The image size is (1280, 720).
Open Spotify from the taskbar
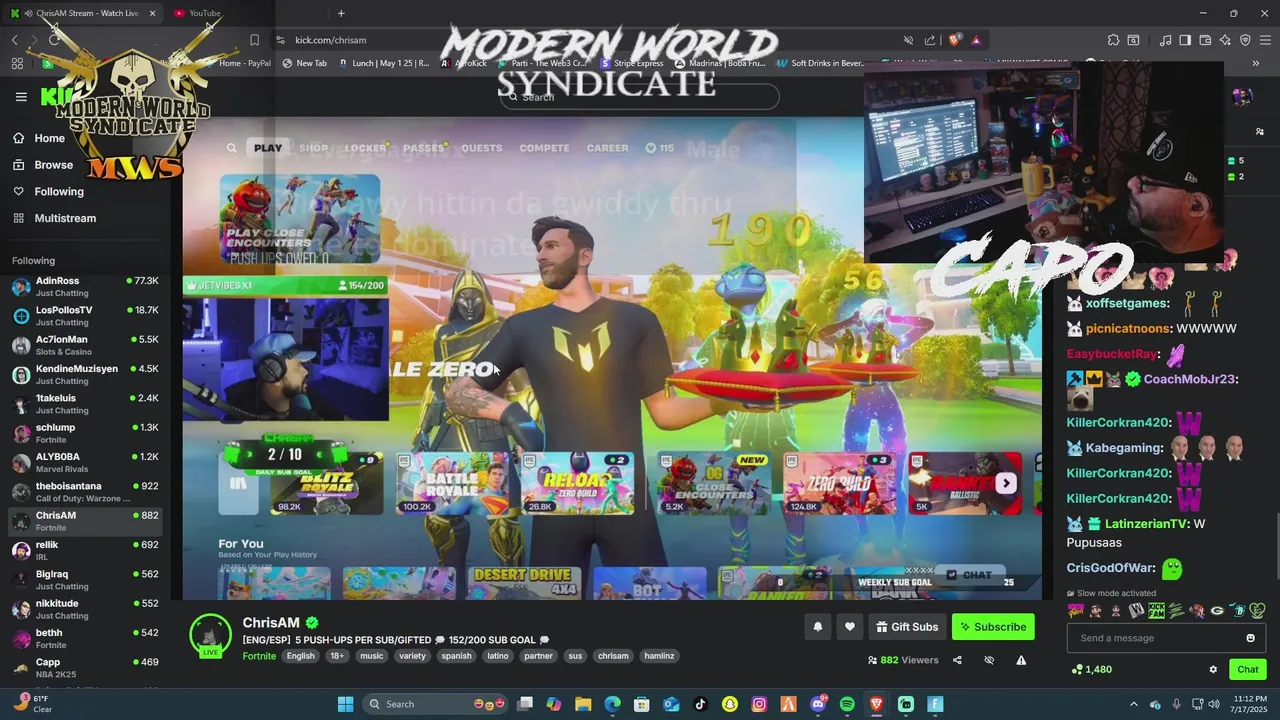[847, 704]
